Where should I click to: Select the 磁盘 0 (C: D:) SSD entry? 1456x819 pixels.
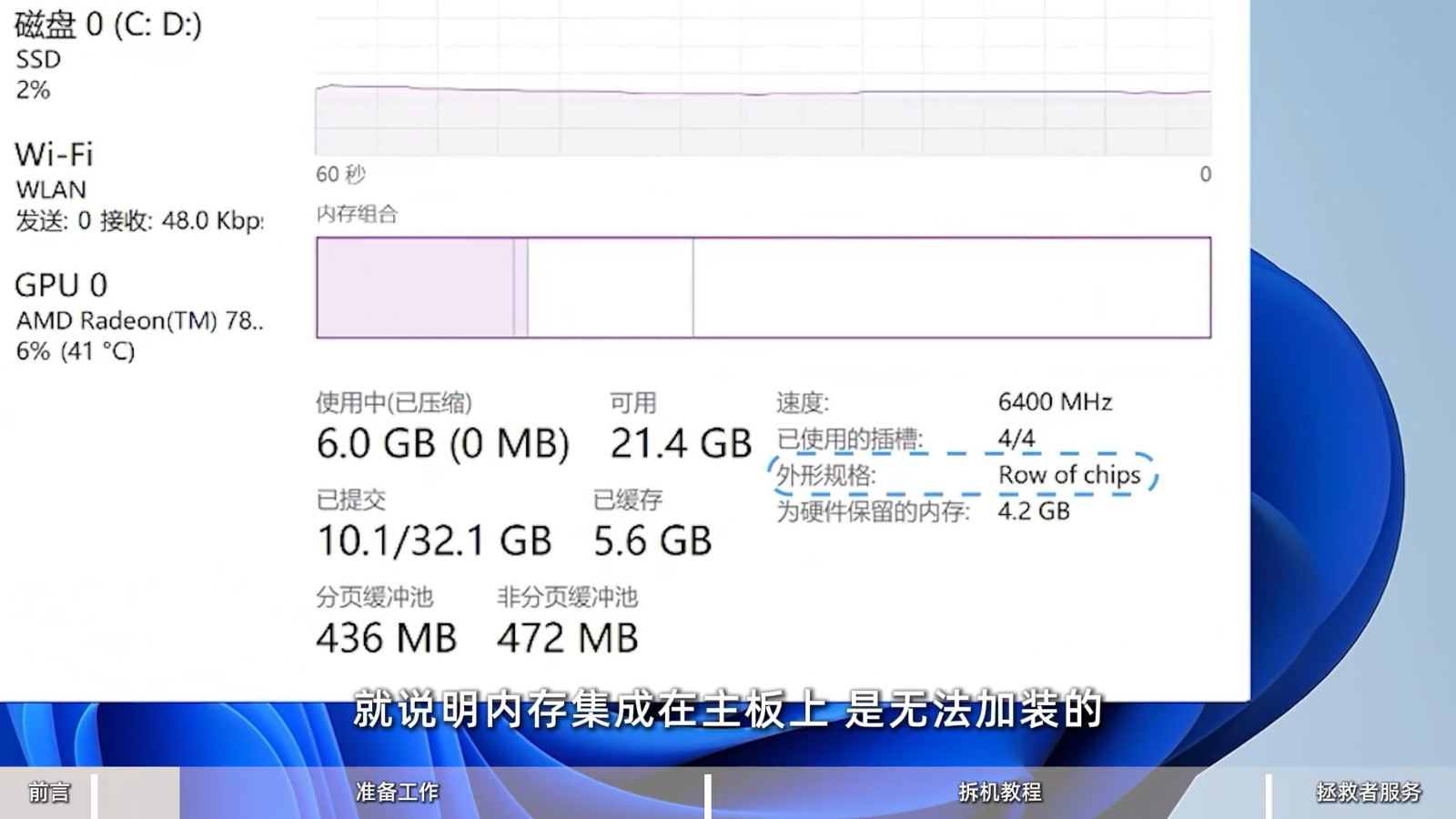pos(107,55)
